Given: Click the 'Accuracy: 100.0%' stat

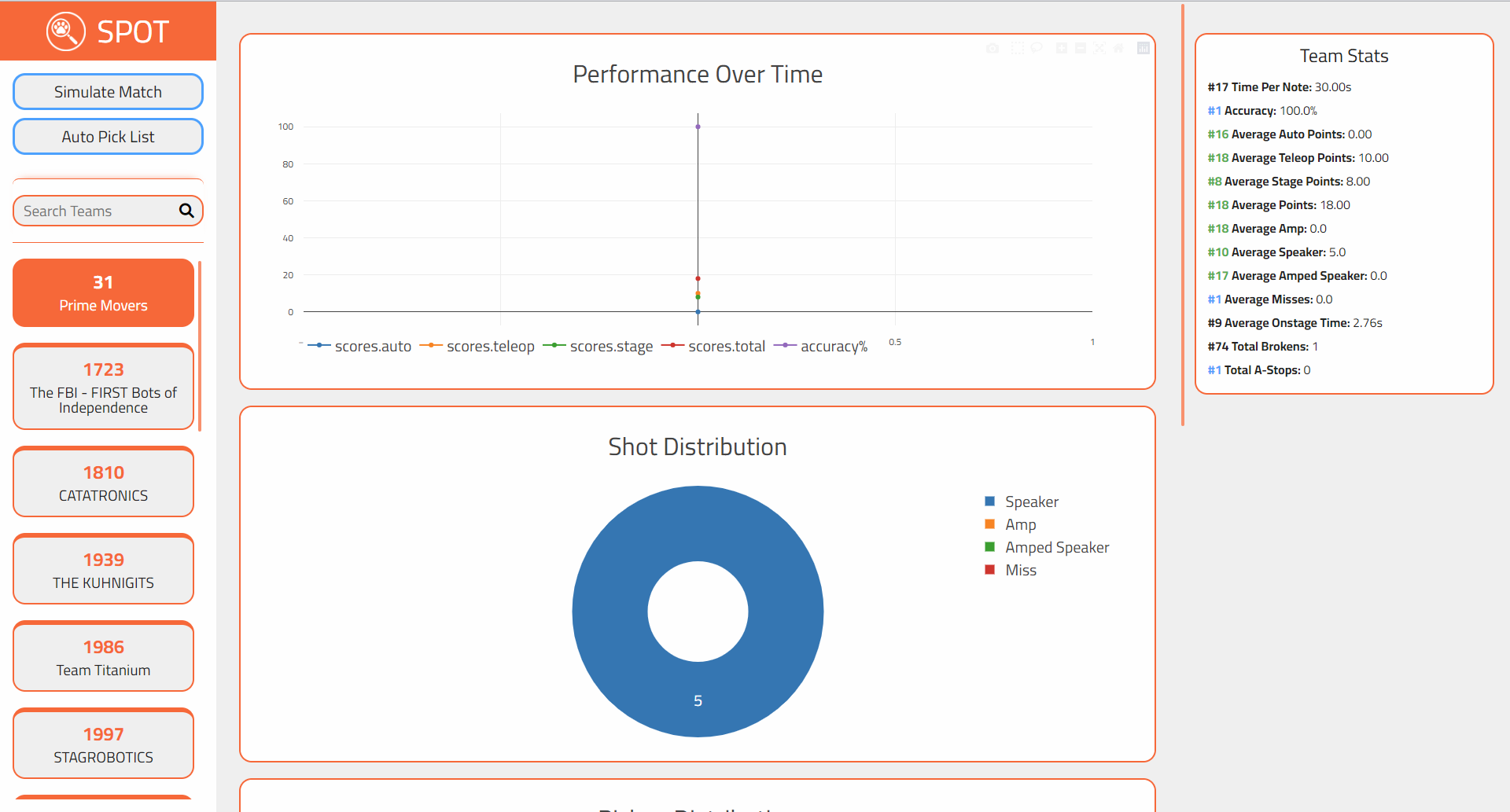Looking at the screenshot, I should [1262, 111].
